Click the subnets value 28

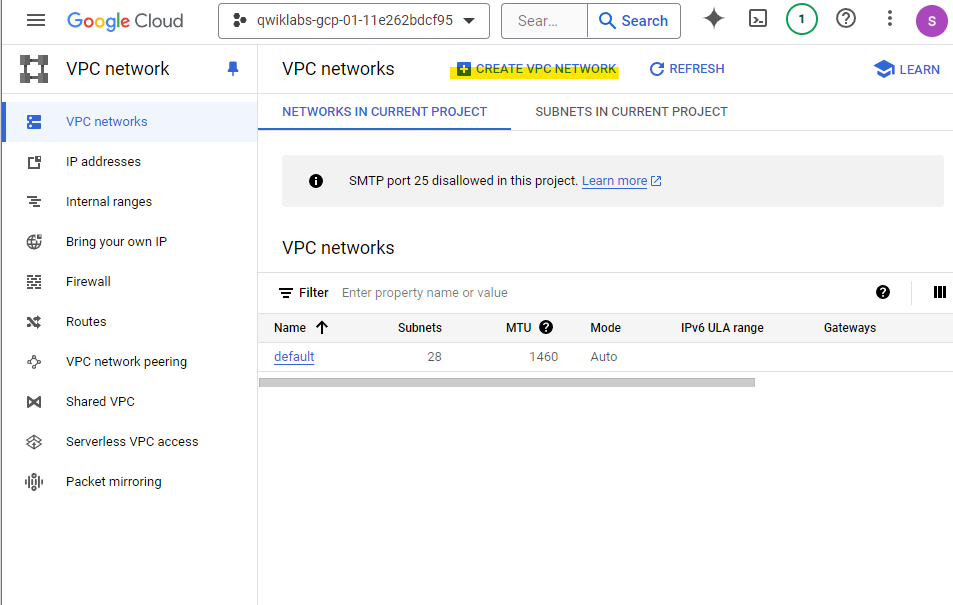434,356
